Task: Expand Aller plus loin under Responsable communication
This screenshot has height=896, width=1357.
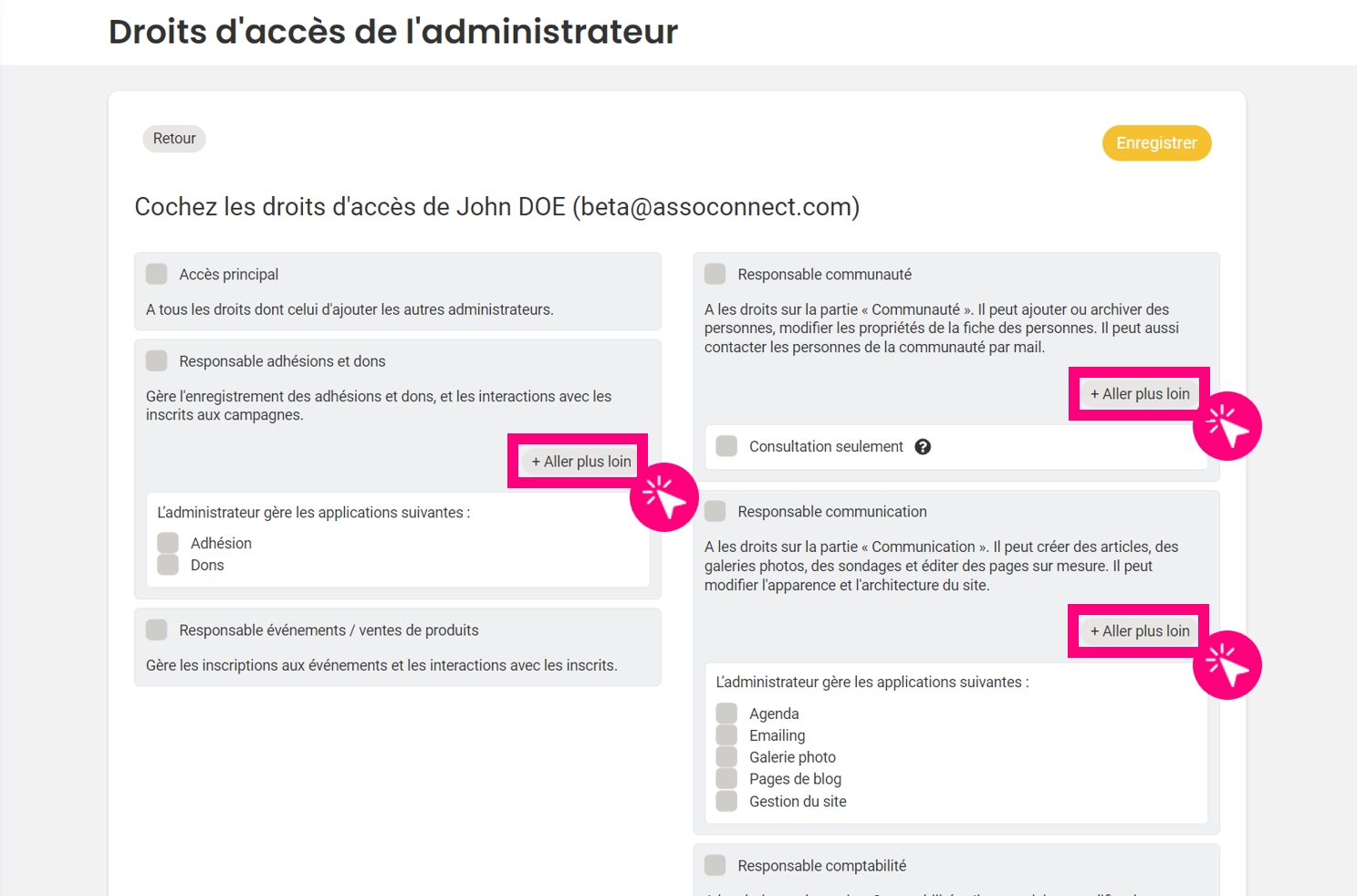Action: (1140, 631)
